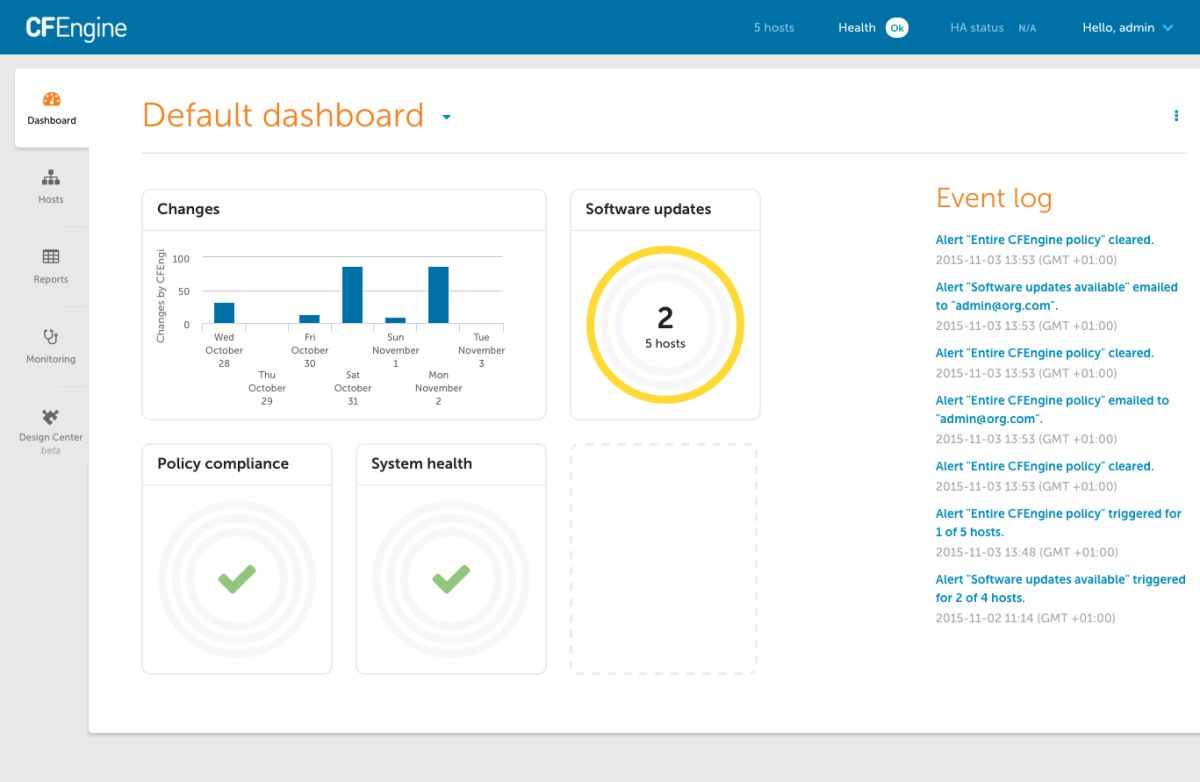1200x782 pixels.
Task: Open 'Entire CFEngine policy emailed to' event
Action: point(1052,409)
